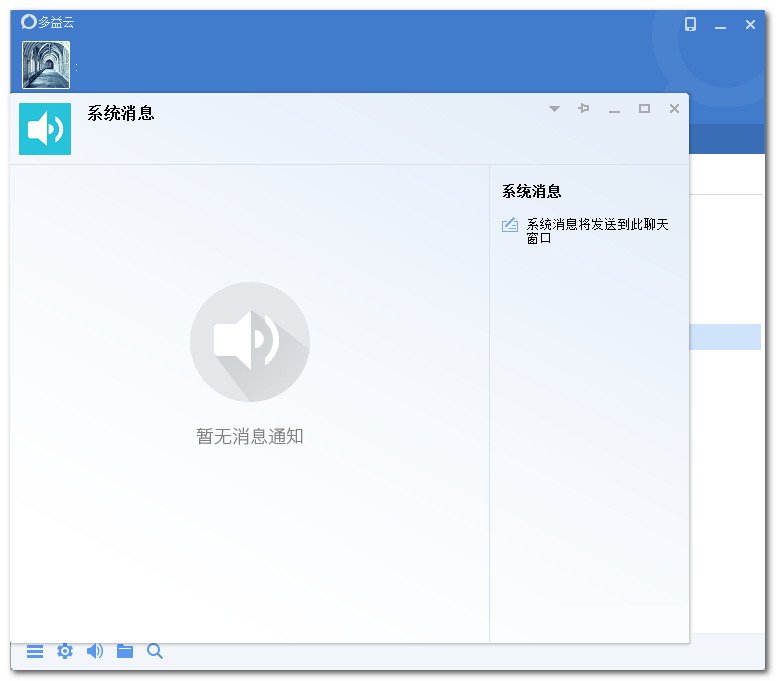Click the 系统消息 heading in right panel

pos(531,191)
